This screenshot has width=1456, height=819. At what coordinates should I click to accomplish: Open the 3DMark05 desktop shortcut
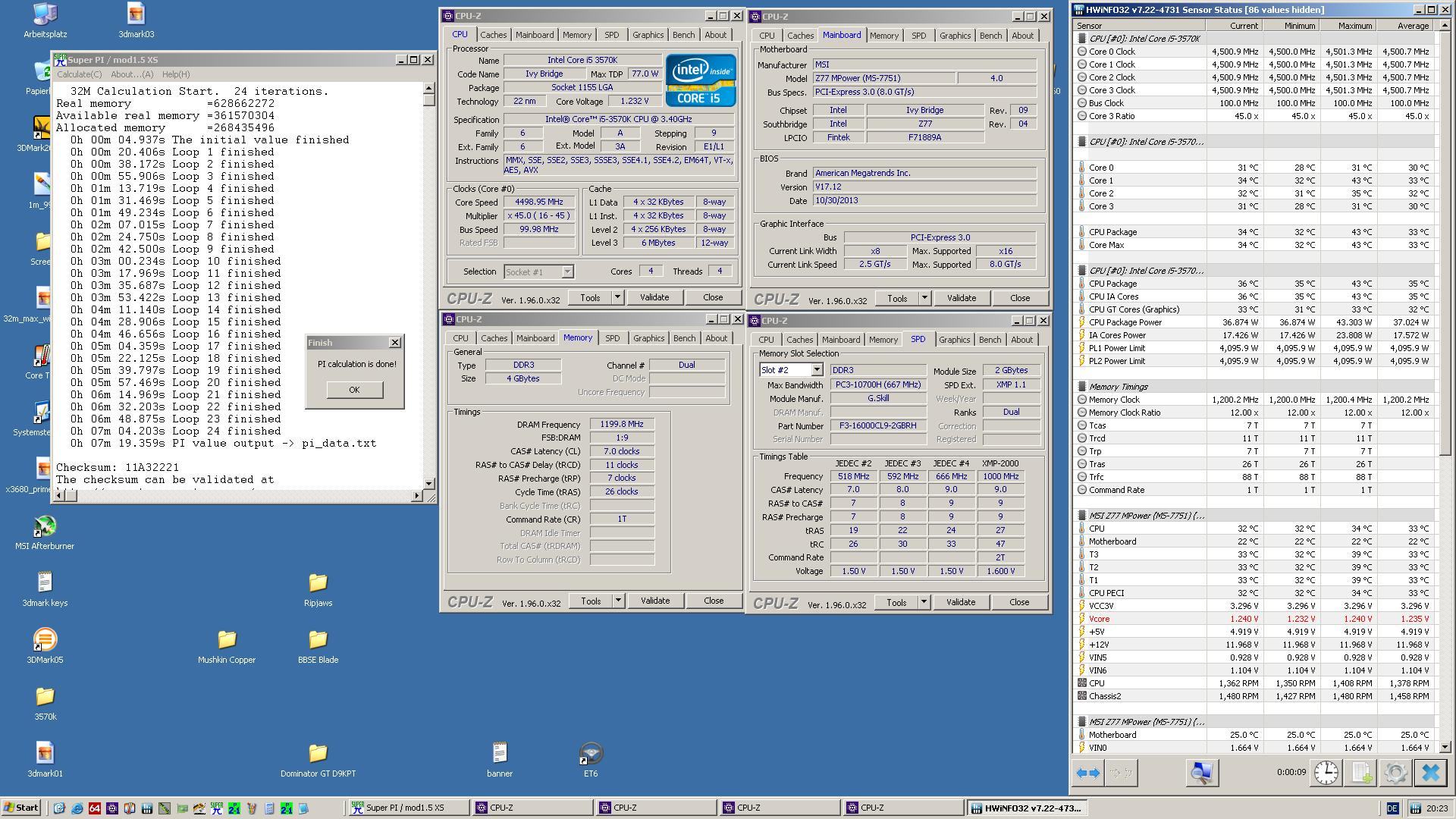pos(45,646)
